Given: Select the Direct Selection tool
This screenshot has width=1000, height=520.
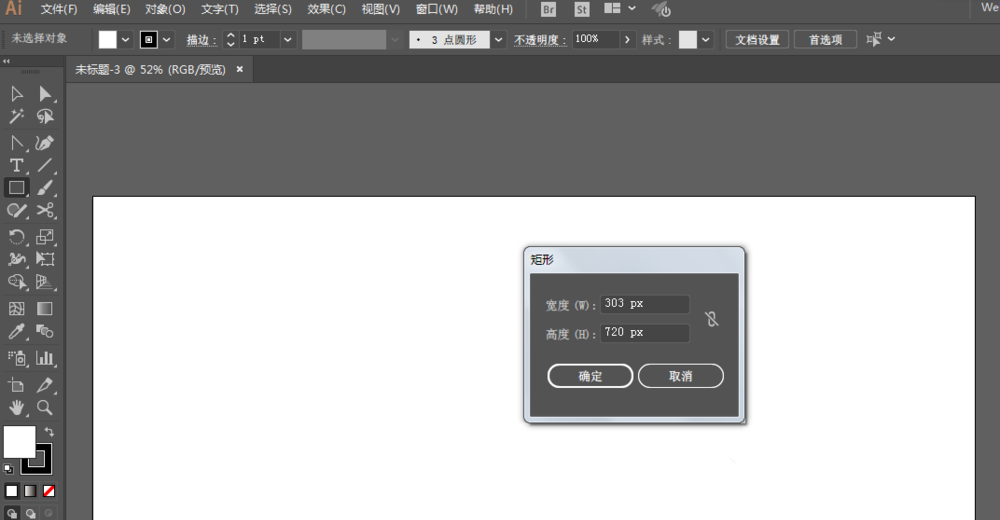Looking at the screenshot, I should 45,94.
